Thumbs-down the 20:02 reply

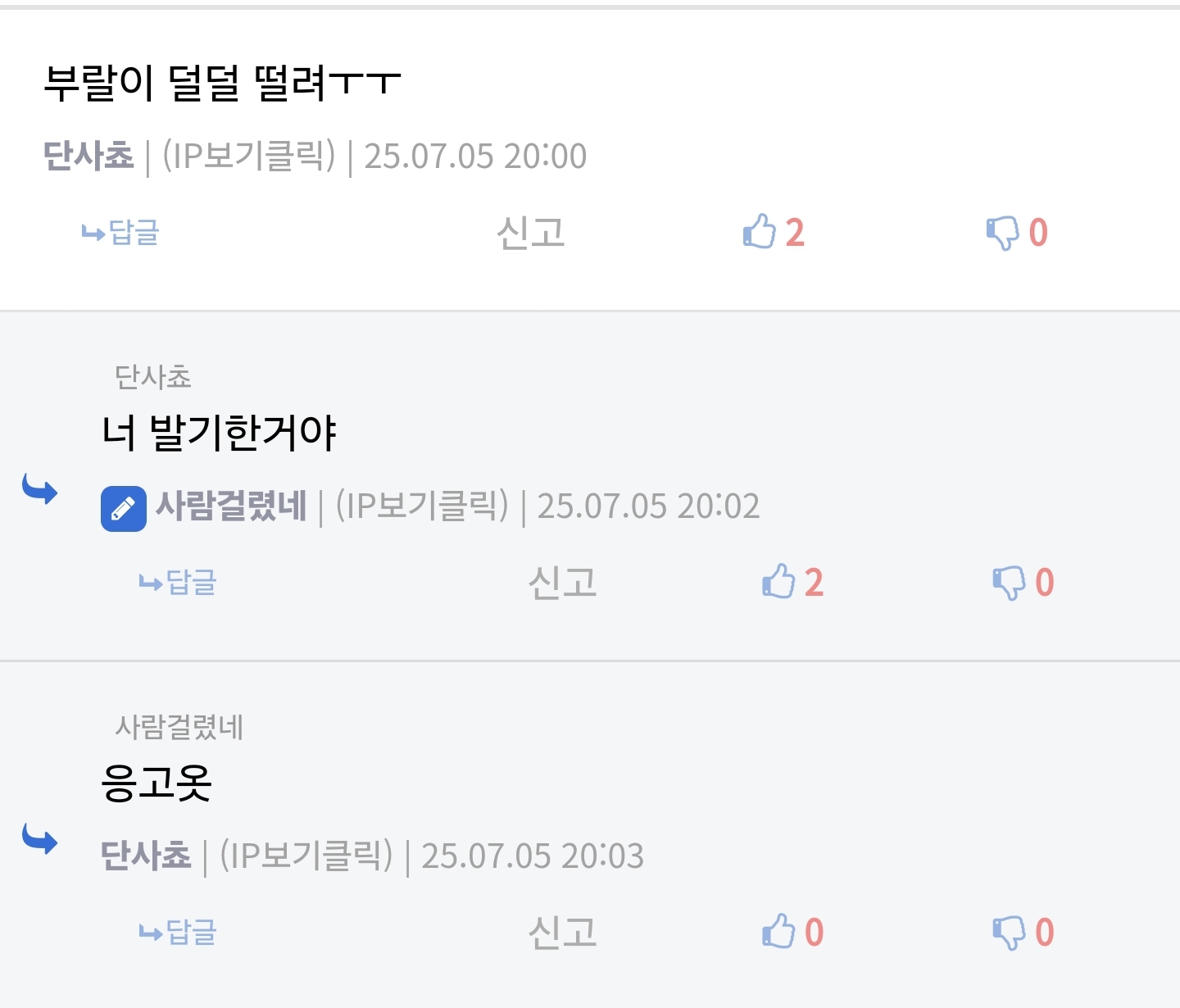tap(1023, 583)
